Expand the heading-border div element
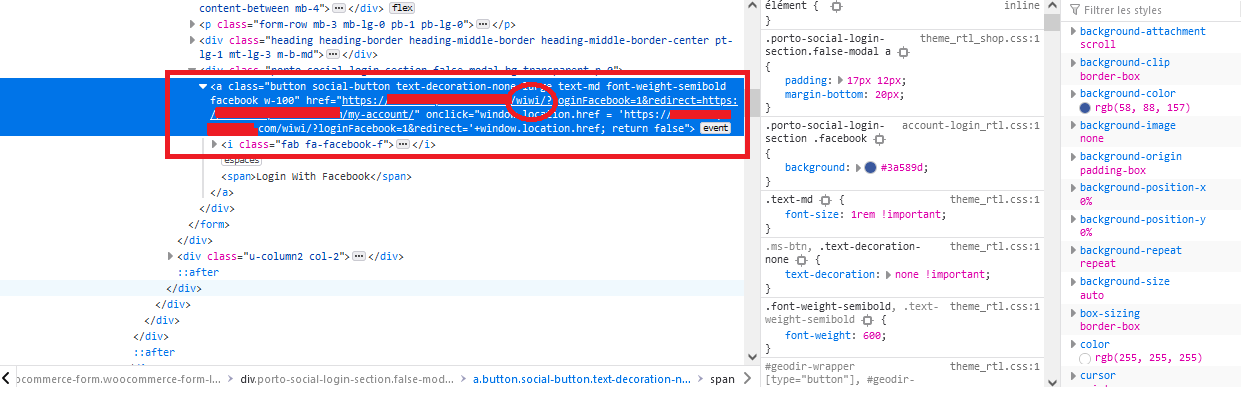This screenshot has height=395, width=1241. (x=193, y=39)
